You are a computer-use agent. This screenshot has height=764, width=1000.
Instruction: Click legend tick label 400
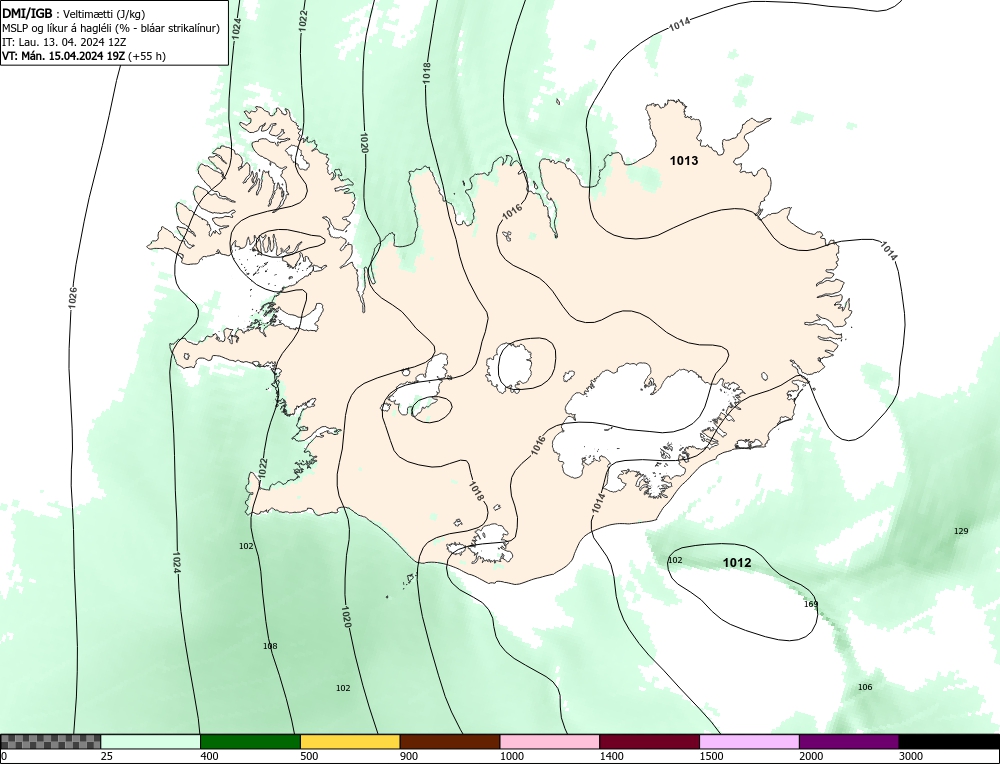click(x=209, y=756)
